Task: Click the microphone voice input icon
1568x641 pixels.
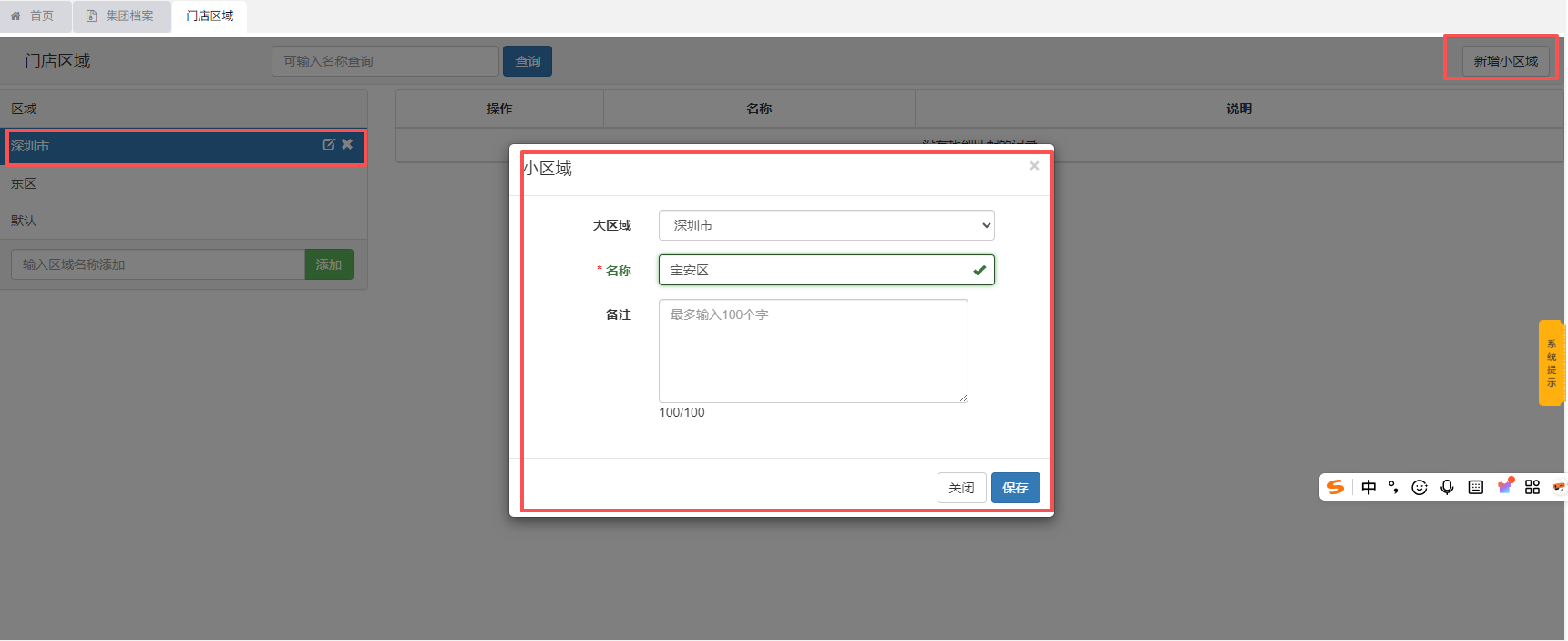Action: (x=1447, y=487)
